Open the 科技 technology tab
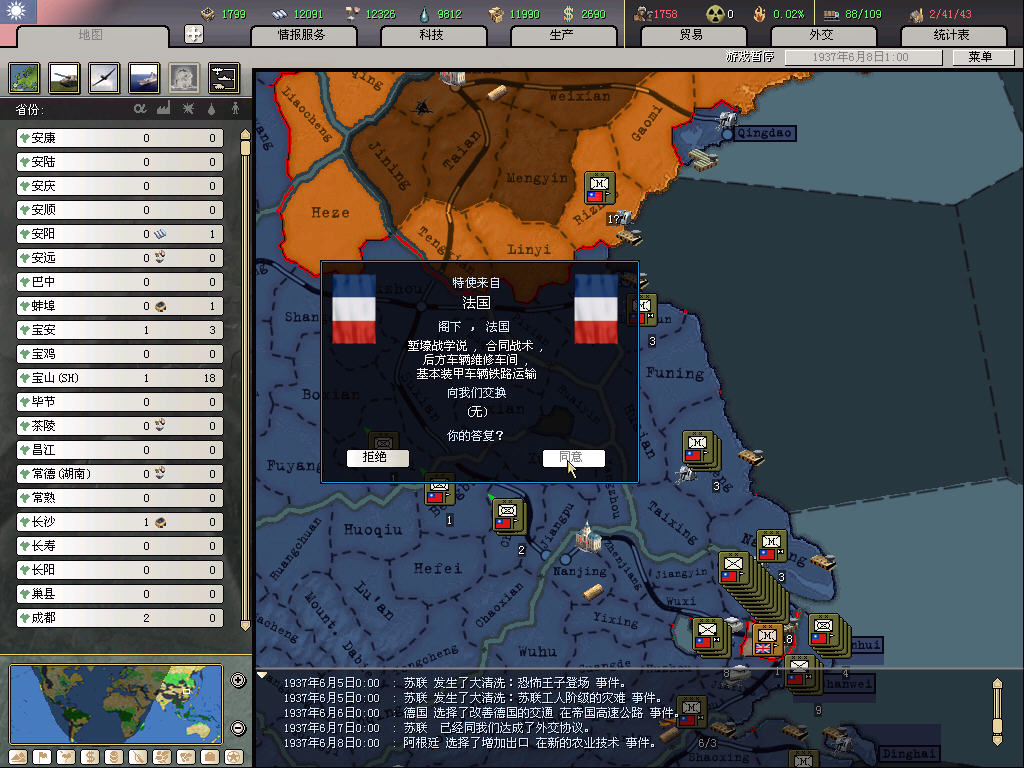Viewport: 1024px width, 768px height. tap(432, 35)
